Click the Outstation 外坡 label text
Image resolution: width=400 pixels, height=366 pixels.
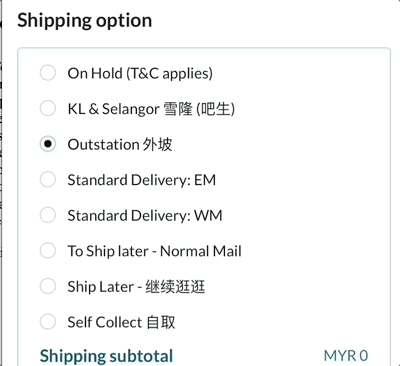[120, 145]
